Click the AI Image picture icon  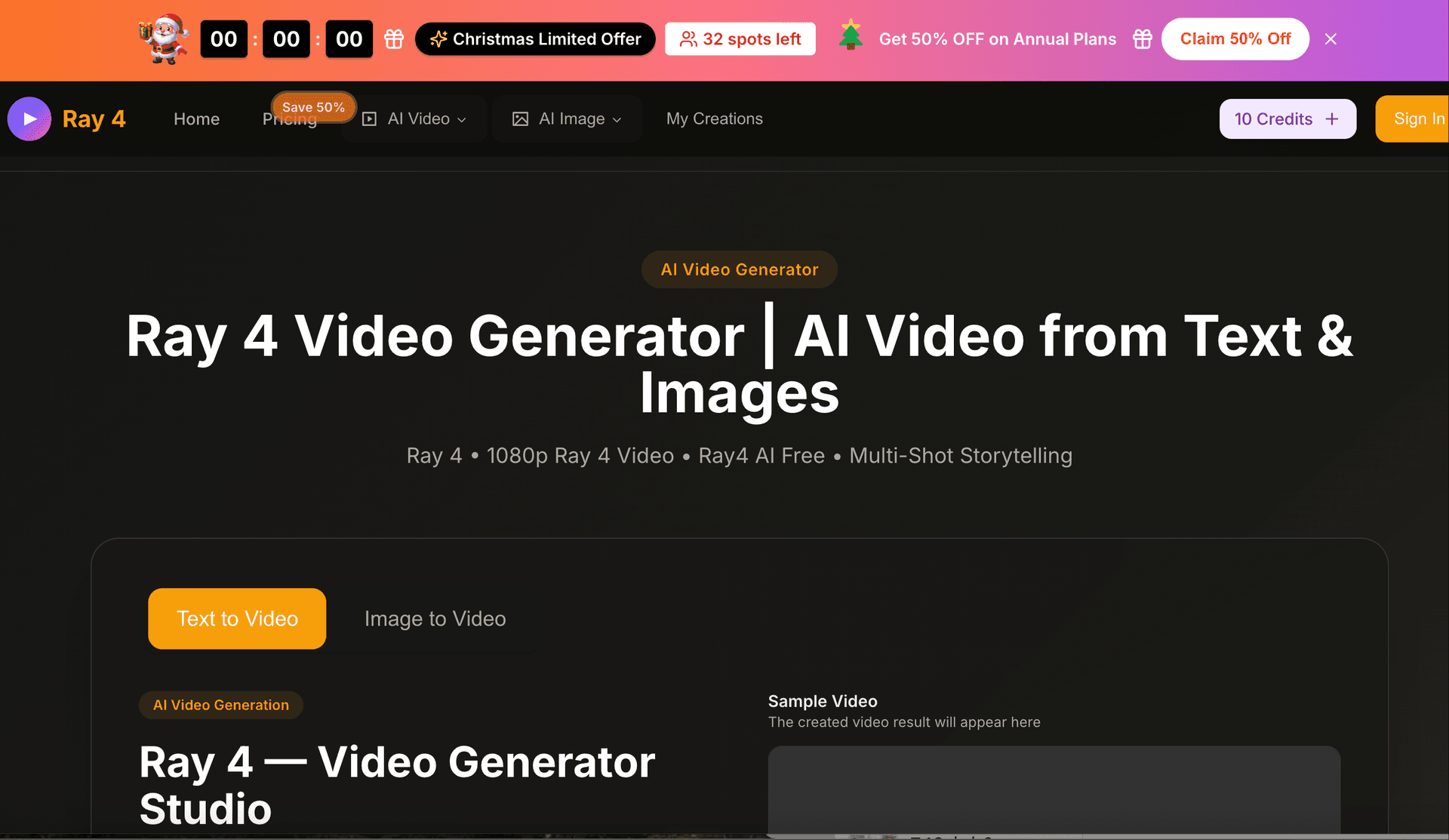pos(520,119)
